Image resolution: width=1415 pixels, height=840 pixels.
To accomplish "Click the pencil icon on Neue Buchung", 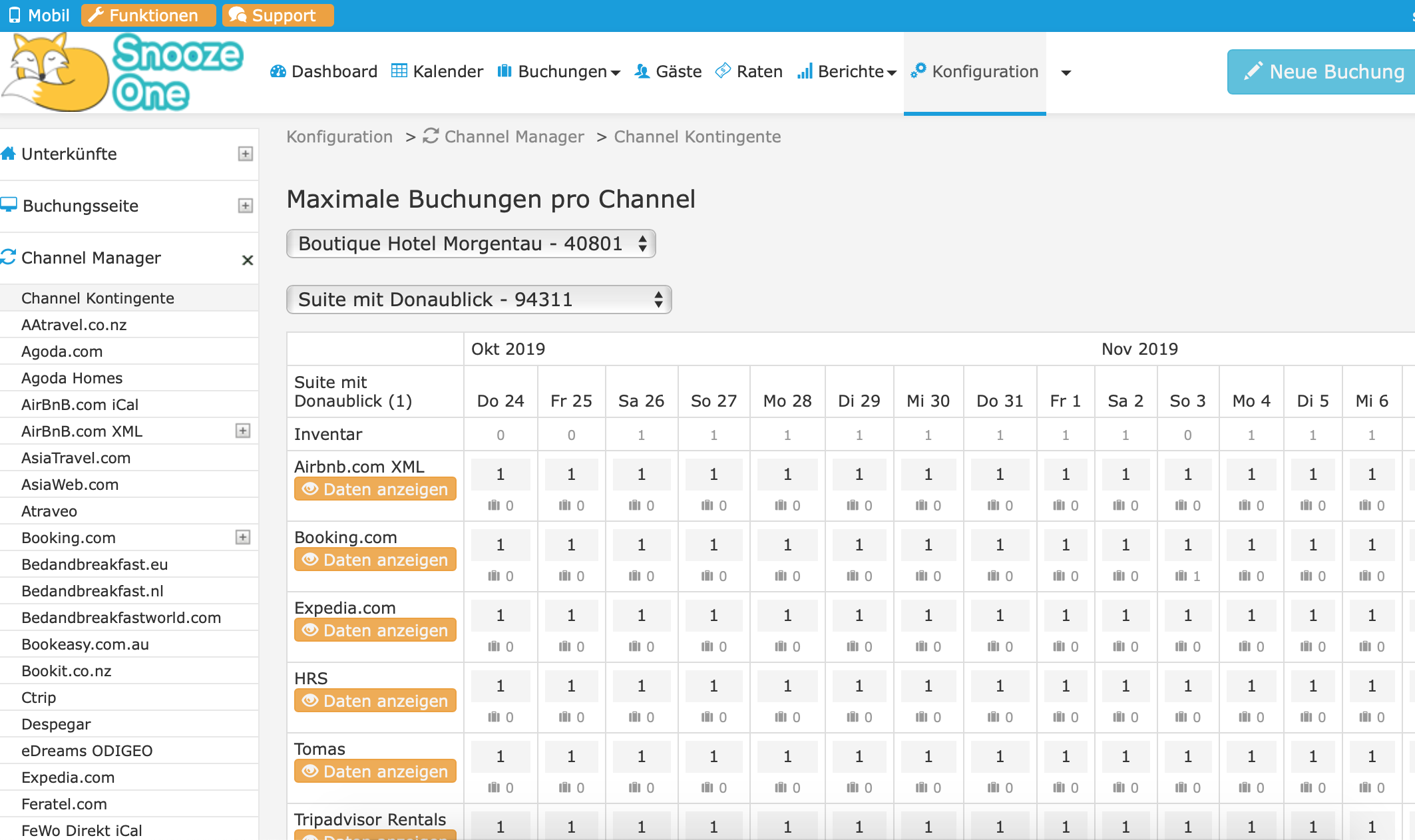I will coord(1253,71).
